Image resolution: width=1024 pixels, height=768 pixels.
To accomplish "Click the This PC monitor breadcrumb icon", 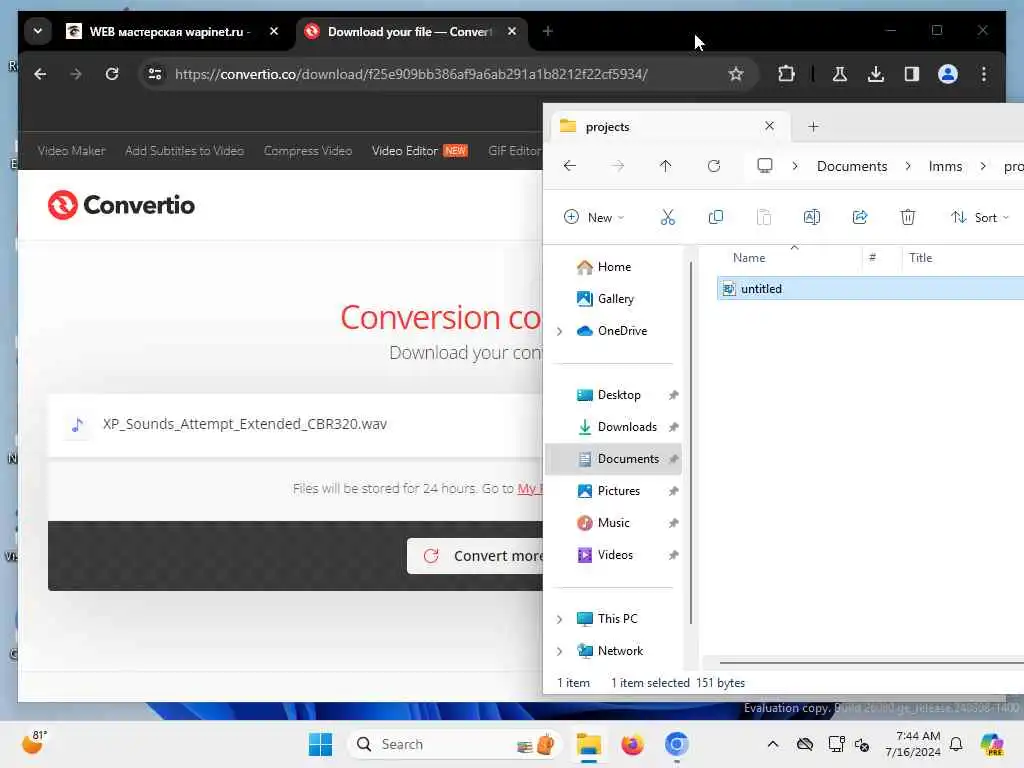I will point(765,166).
